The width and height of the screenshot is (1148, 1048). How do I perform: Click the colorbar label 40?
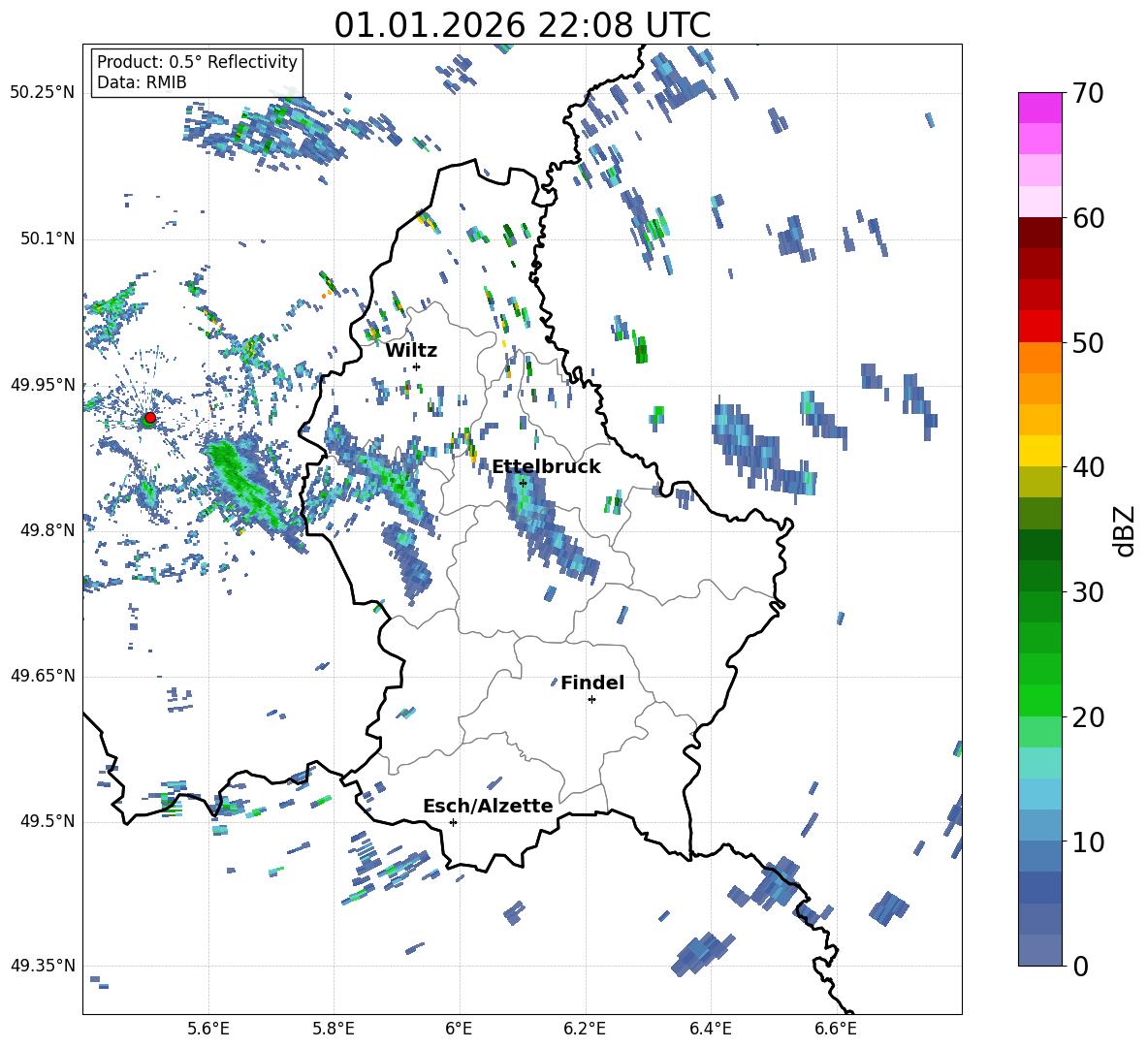click(x=1087, y=467)
